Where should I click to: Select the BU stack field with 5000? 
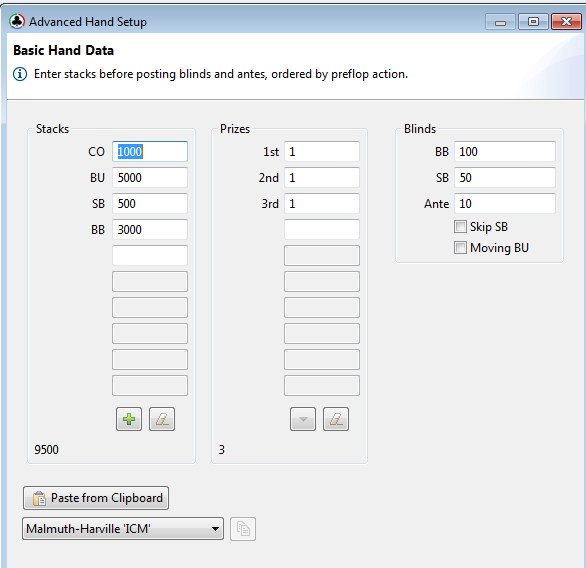point(150,178)
